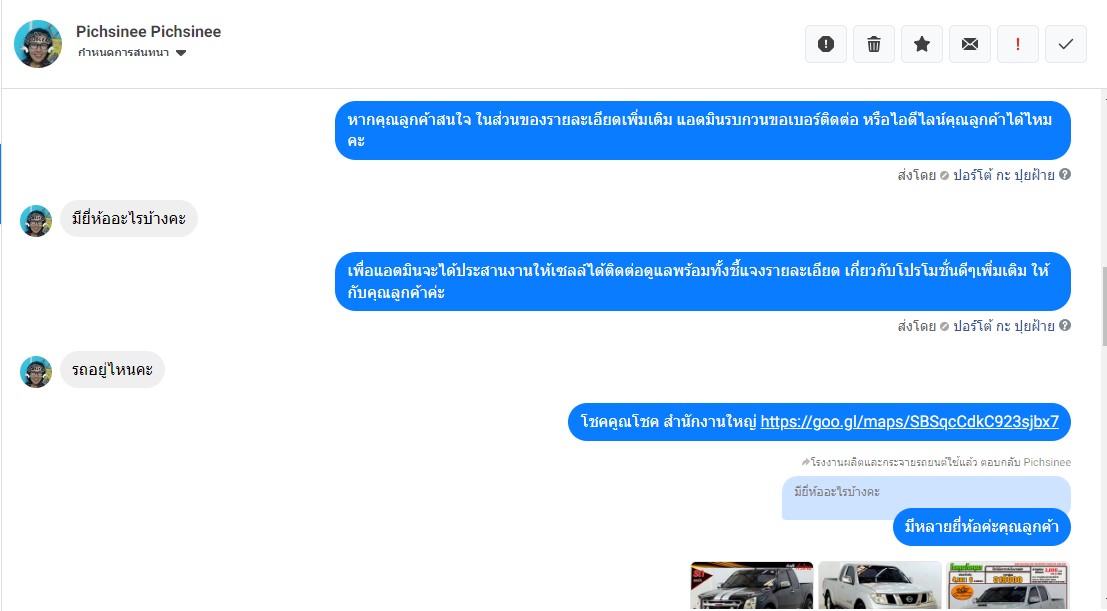1107x611 pixels.
Task: Mark conversation as spam with exclamation circle icon
Action: [x=825, y=44]
